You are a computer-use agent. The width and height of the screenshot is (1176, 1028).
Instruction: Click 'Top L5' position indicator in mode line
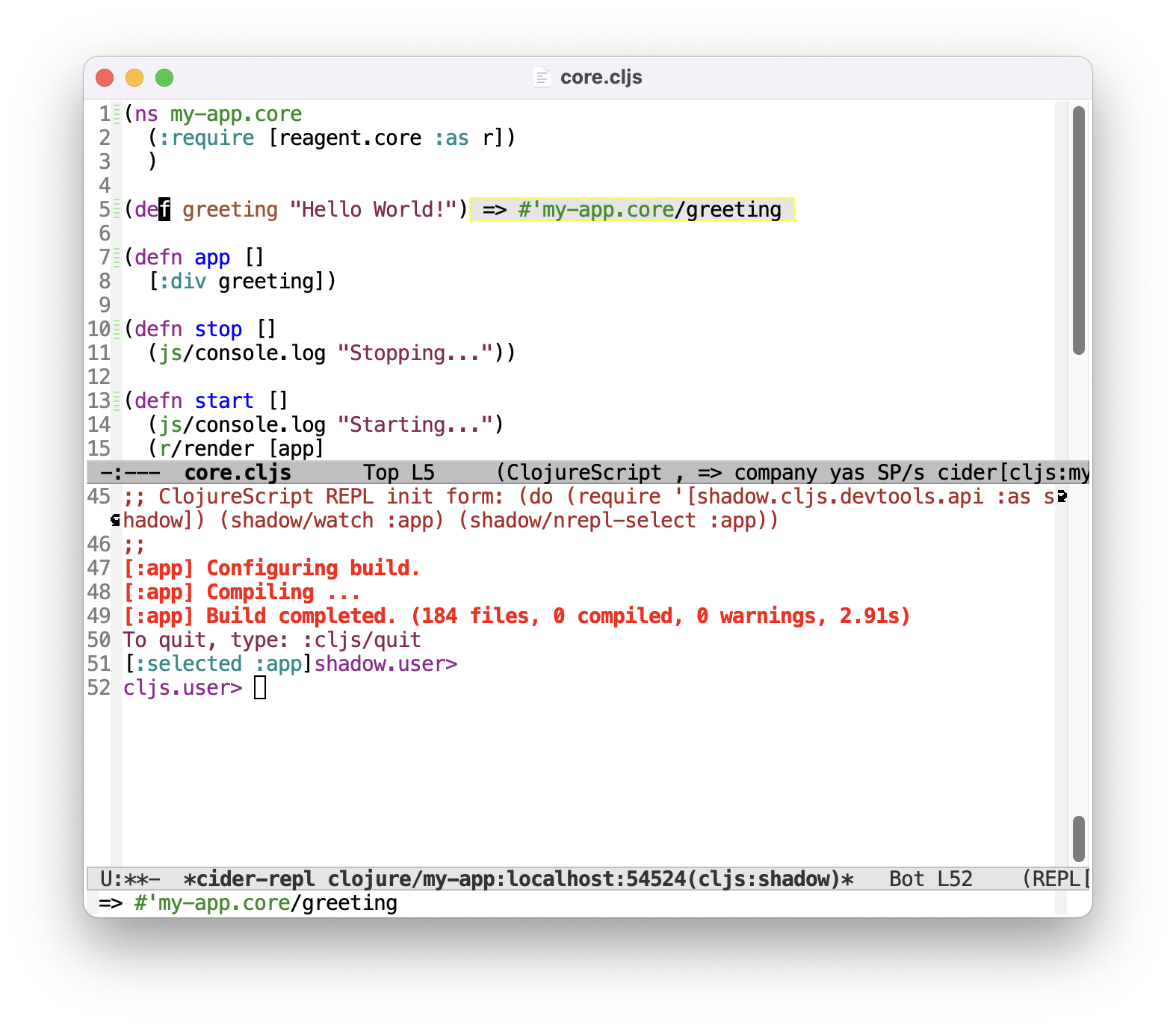399,472
